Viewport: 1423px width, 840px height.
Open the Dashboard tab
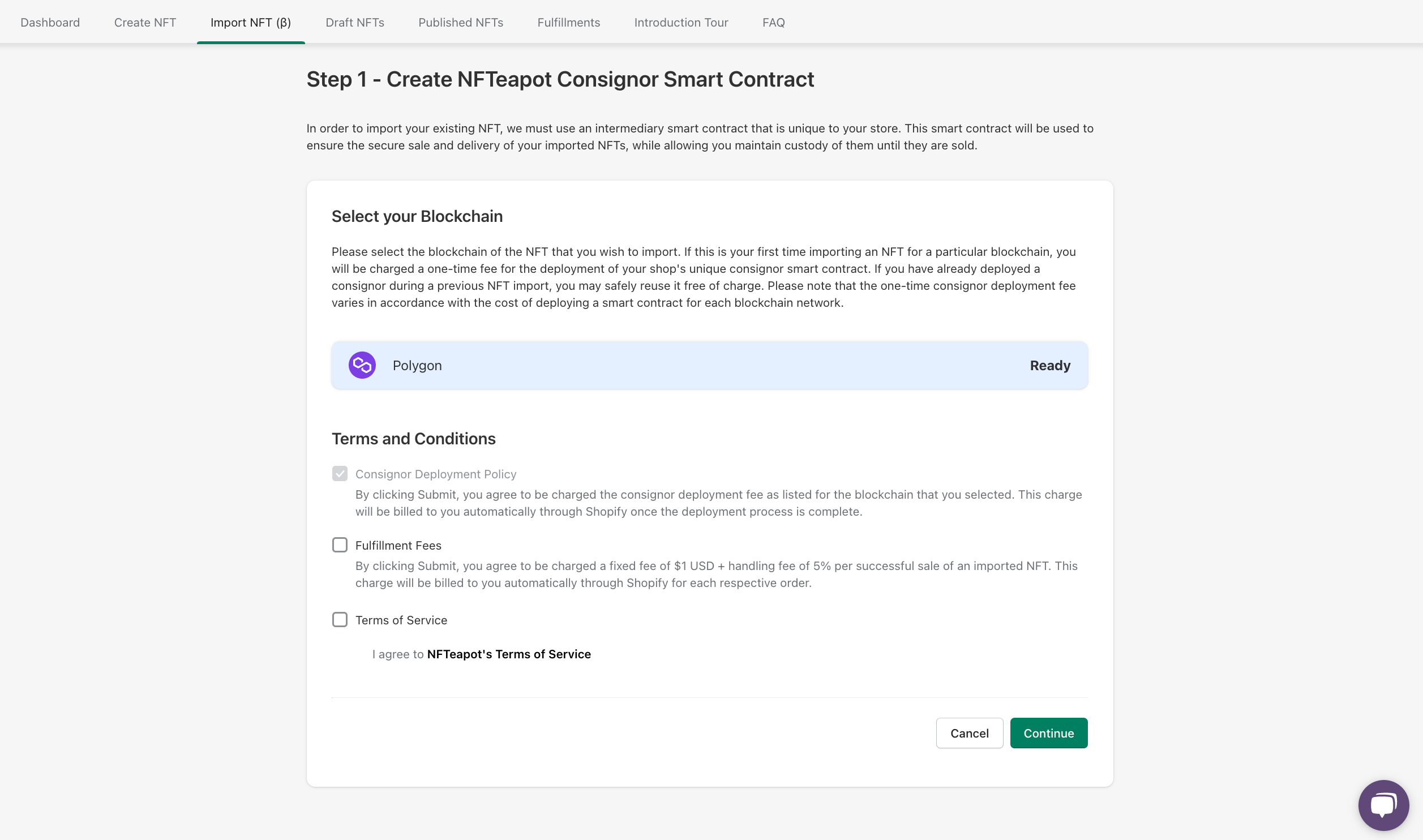tap(50, 23)
